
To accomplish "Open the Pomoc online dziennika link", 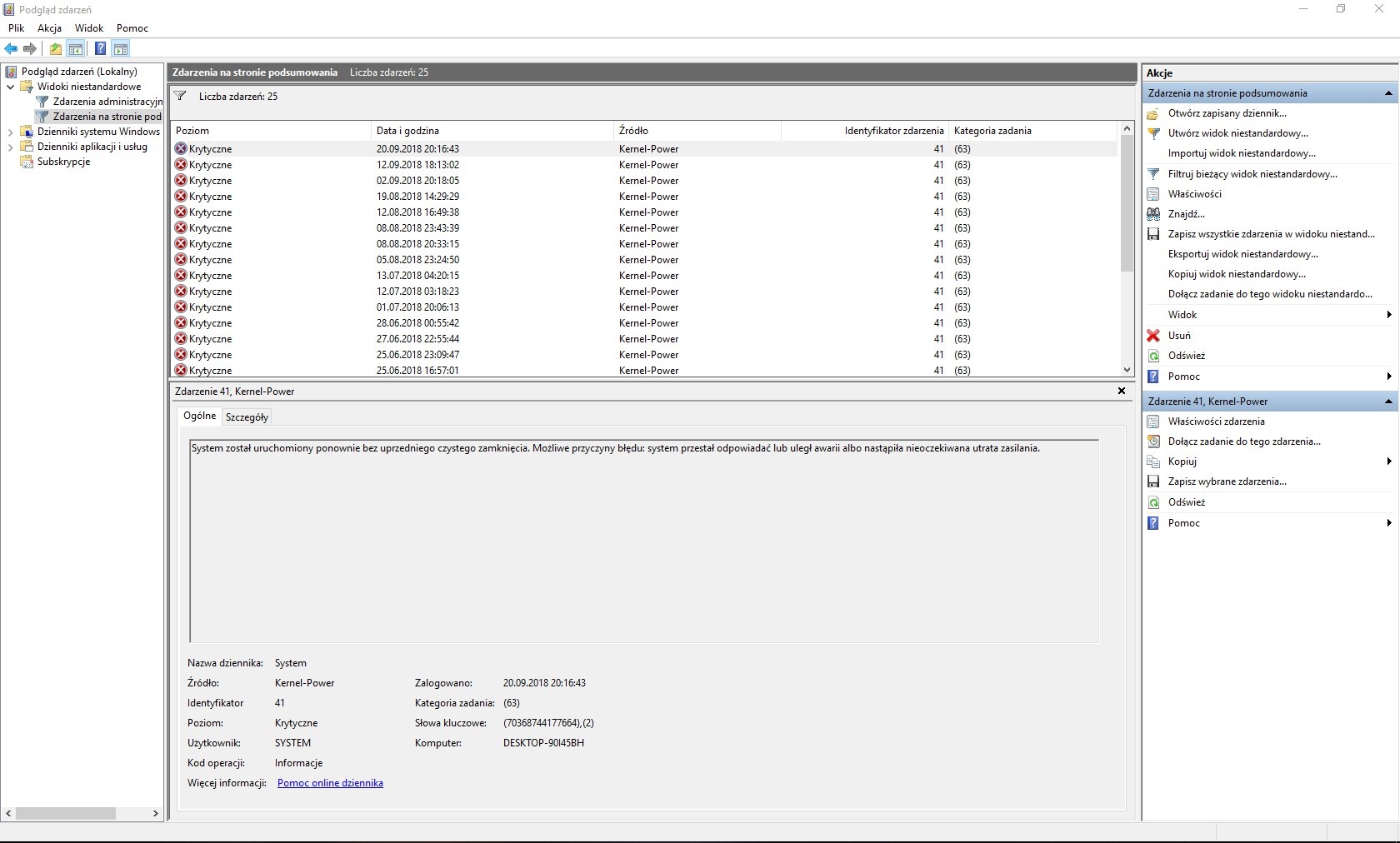I will [330, 783].
